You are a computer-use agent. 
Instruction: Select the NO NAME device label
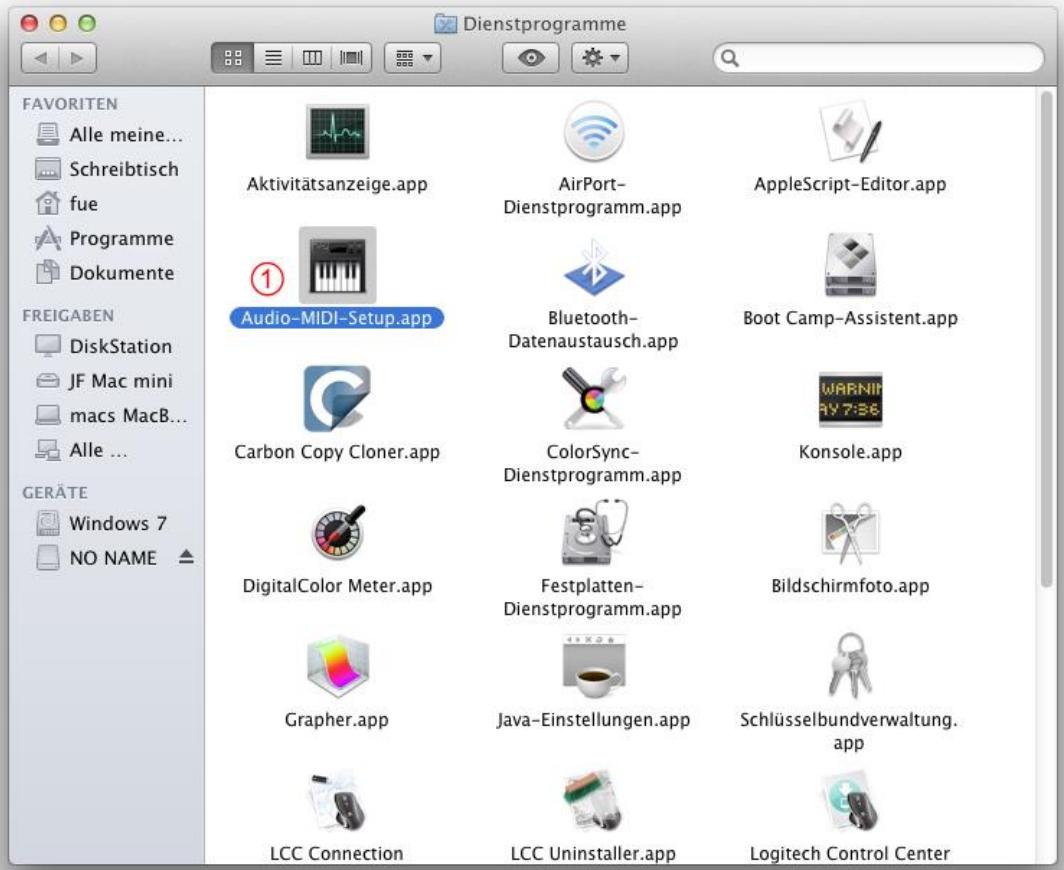(x=113, y=558)
